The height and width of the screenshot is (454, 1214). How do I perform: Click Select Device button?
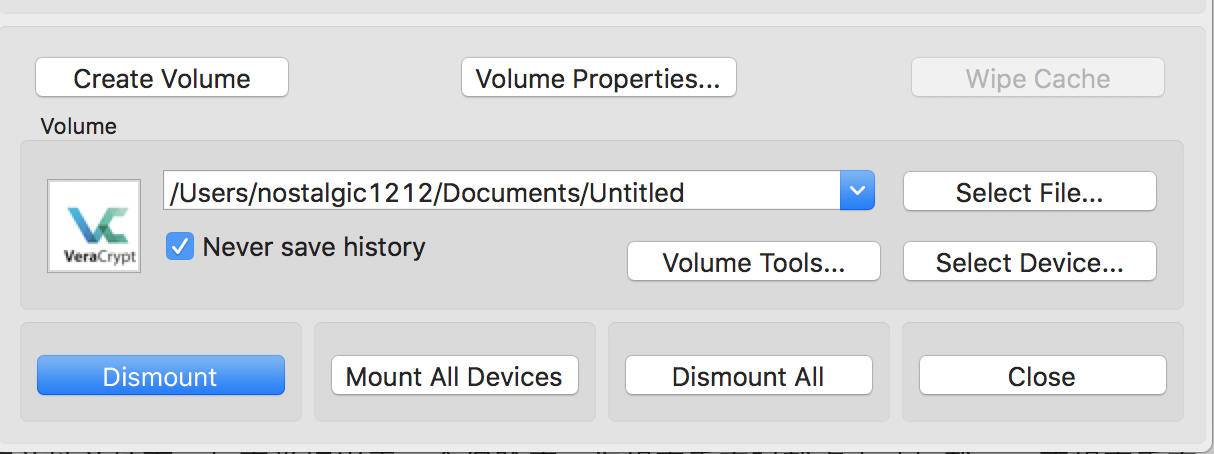click(x=1029, y=263)
